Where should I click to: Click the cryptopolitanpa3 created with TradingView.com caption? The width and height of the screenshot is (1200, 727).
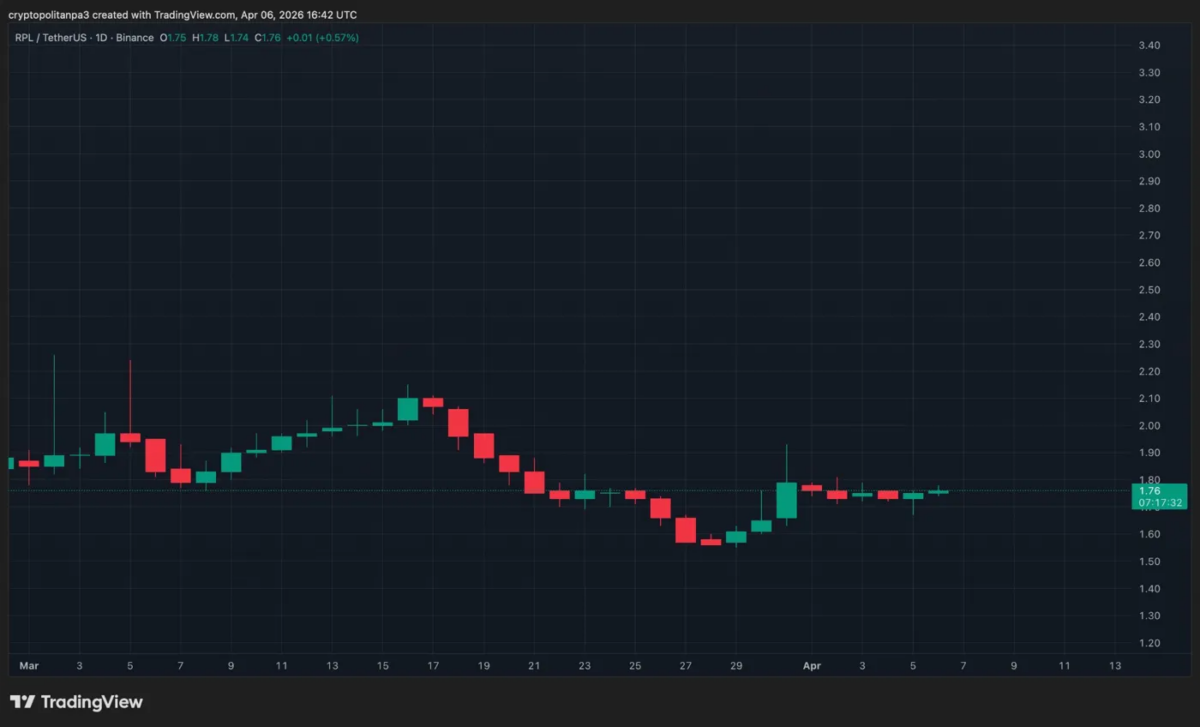(x=182, y=15)
